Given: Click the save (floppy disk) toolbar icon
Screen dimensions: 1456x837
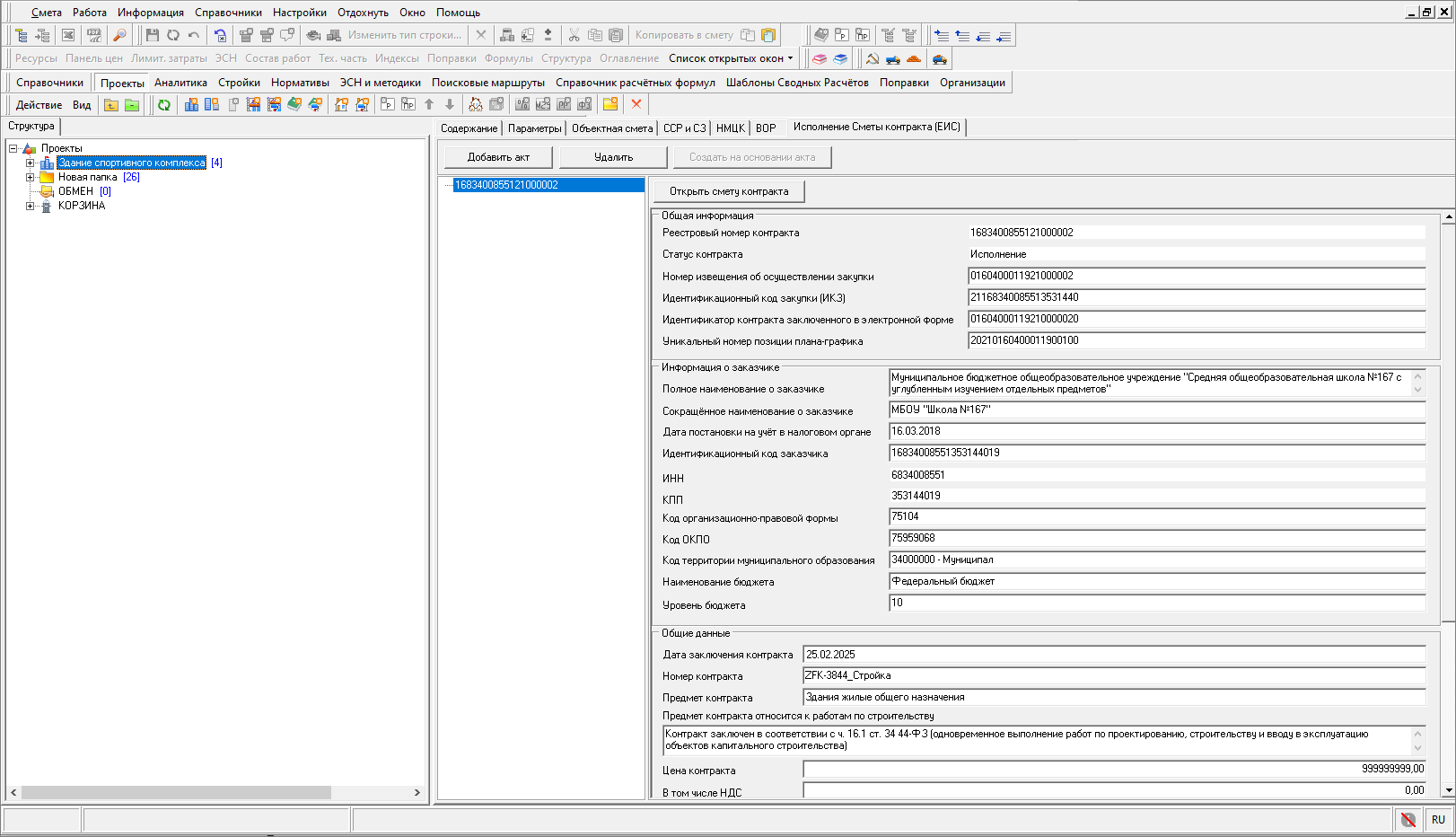Looking at the screenshot, I should pos(153,35).
